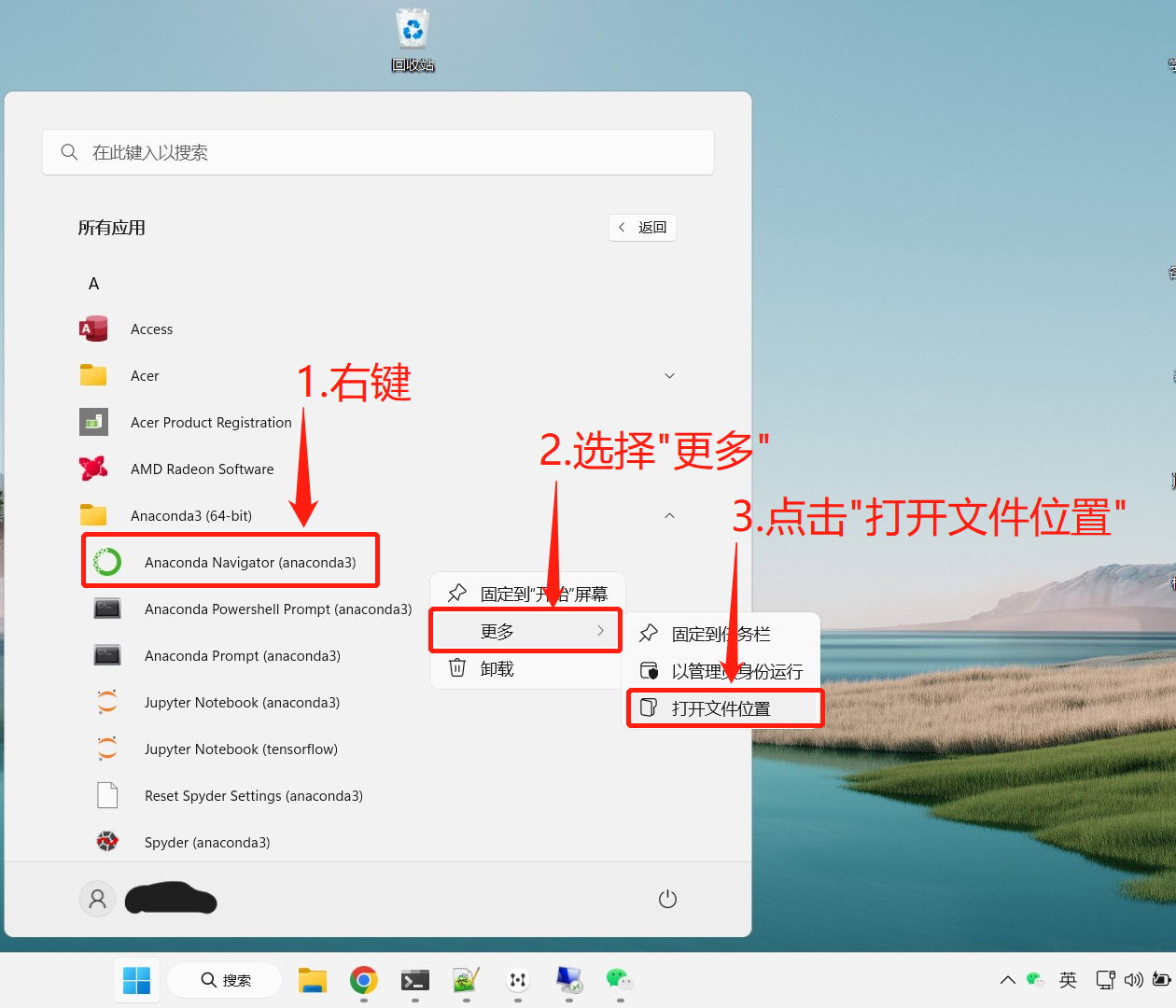Expand the Acer folder chevron
Screen dimensions: 1176x1008
click(669, 375)
